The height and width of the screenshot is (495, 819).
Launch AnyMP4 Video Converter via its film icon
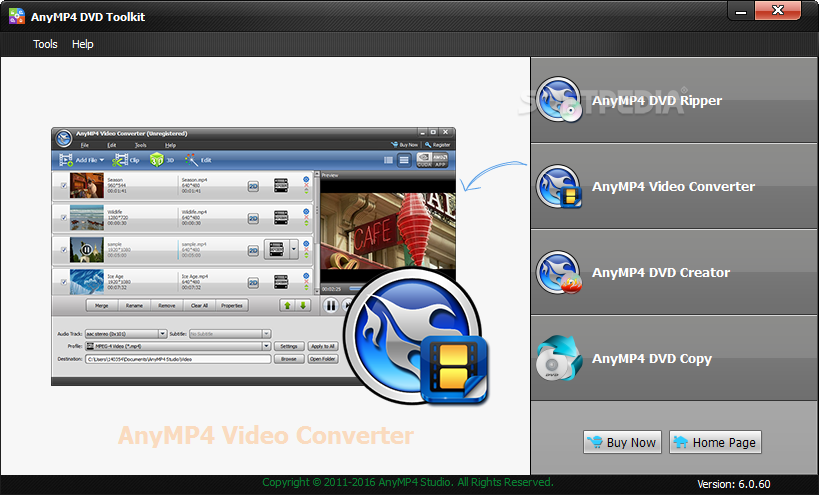point(559,186)
